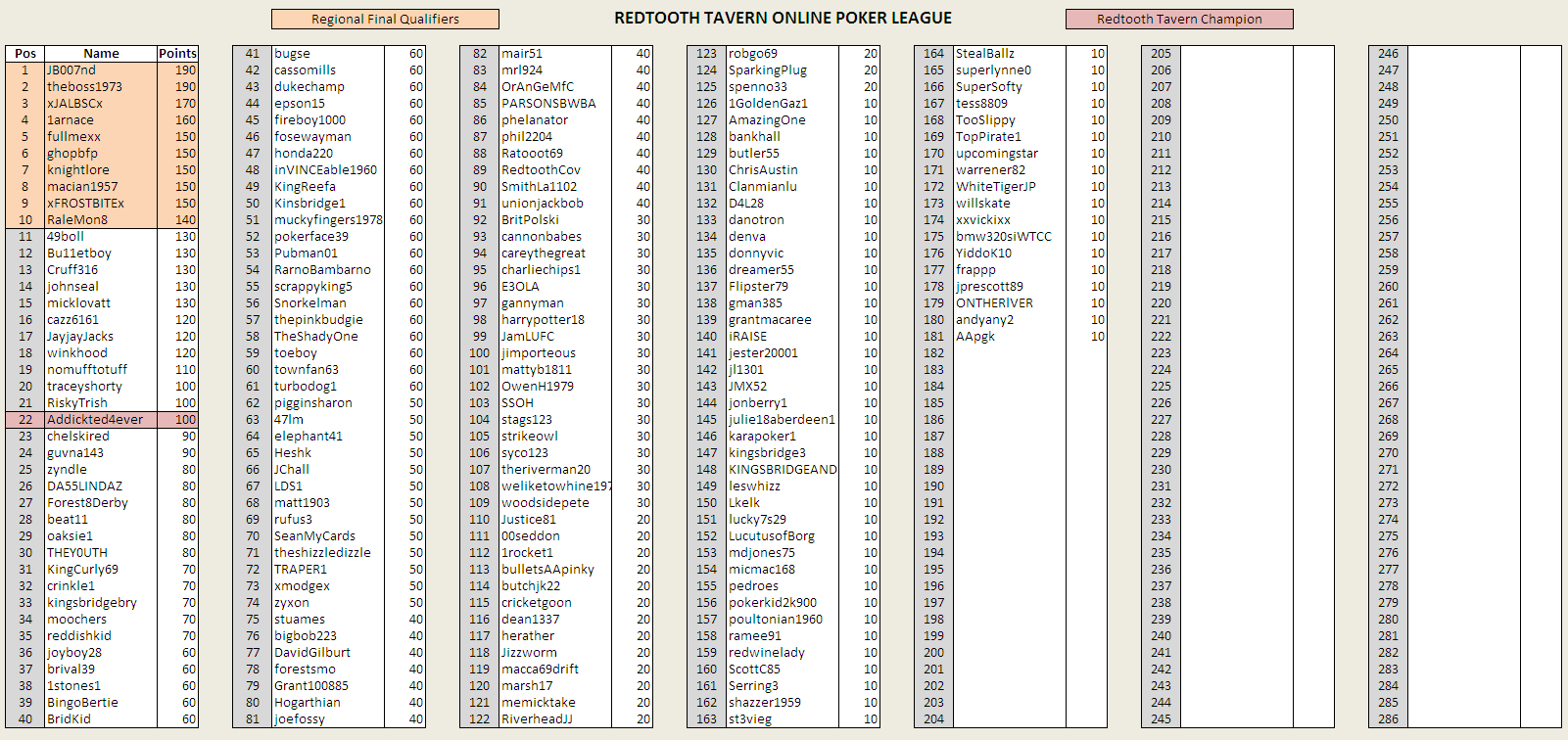Click the inVINCEable1960 name cell
Viewport: 1568px width, 740px height.
click(328, 169)
